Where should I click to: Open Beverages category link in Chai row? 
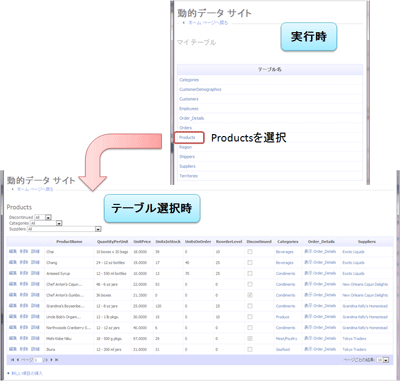click(x=285, y=252)
